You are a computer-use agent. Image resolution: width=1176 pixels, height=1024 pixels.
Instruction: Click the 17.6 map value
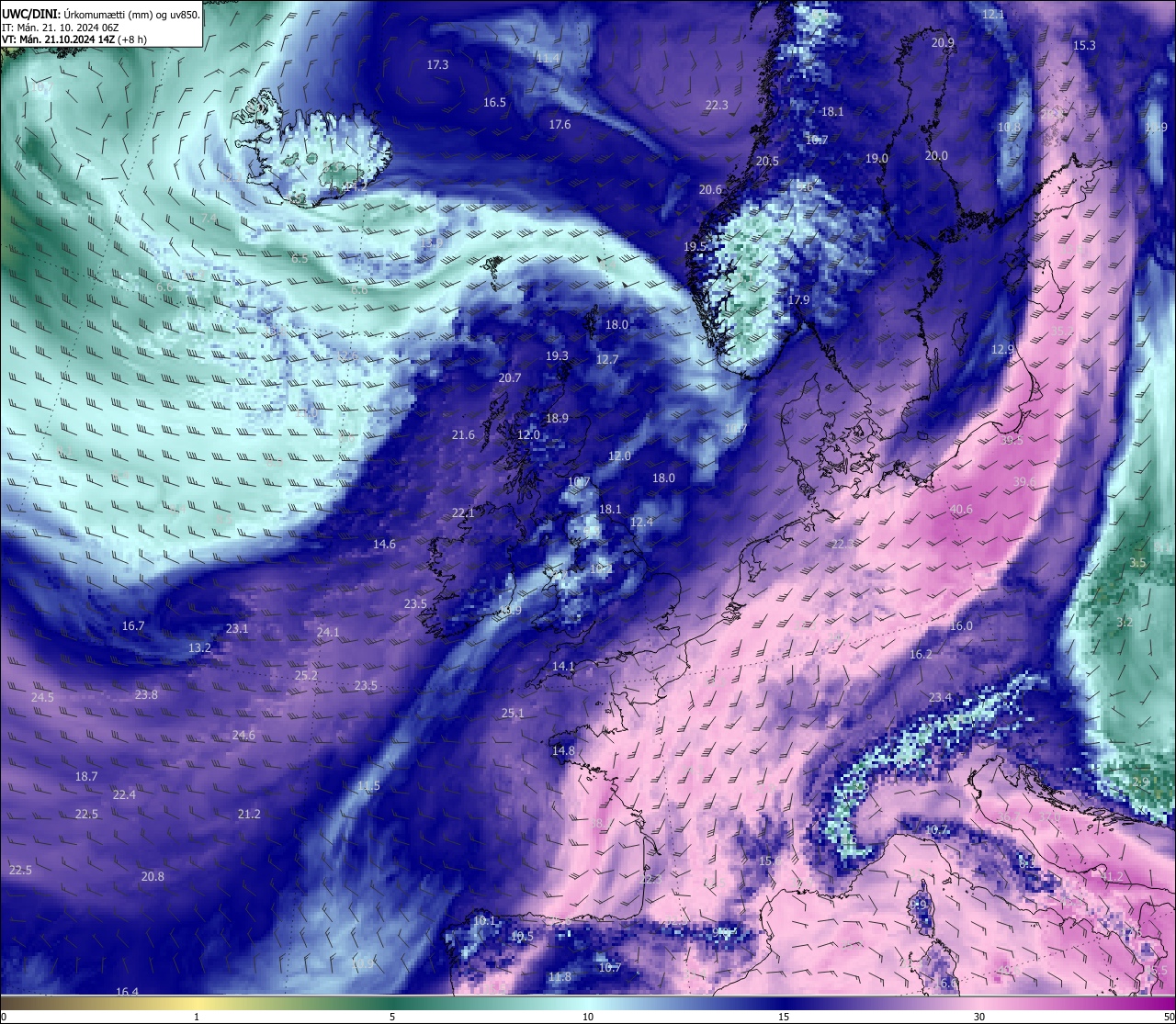point(560,125)
